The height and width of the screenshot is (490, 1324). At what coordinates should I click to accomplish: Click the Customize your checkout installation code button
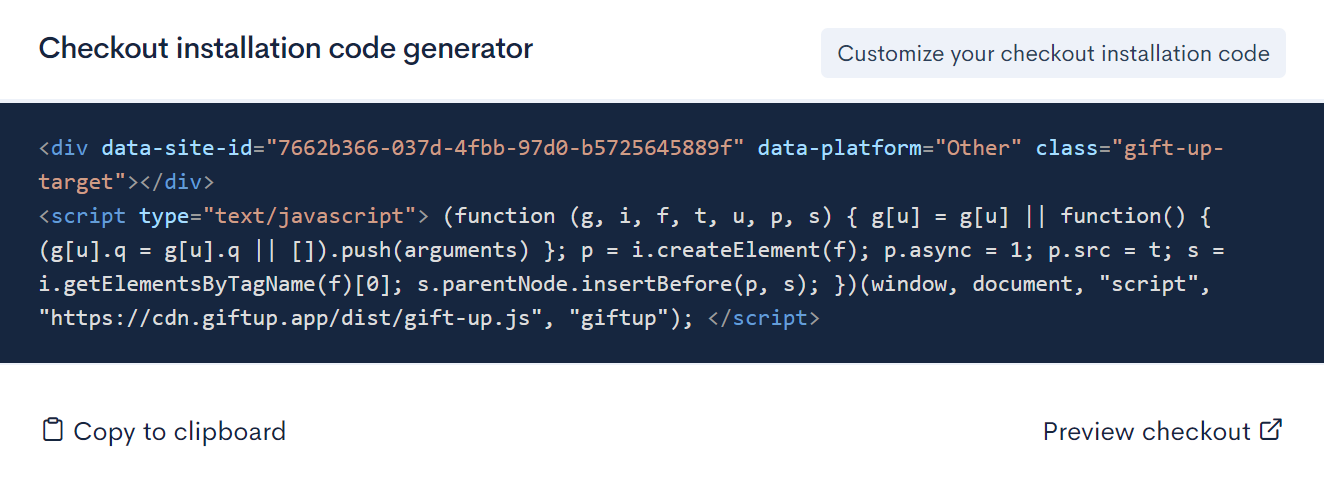1053,53
